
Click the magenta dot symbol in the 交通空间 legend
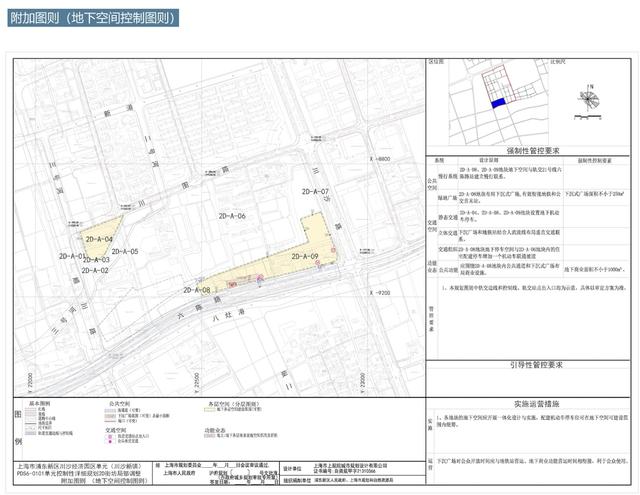[110, 441]
